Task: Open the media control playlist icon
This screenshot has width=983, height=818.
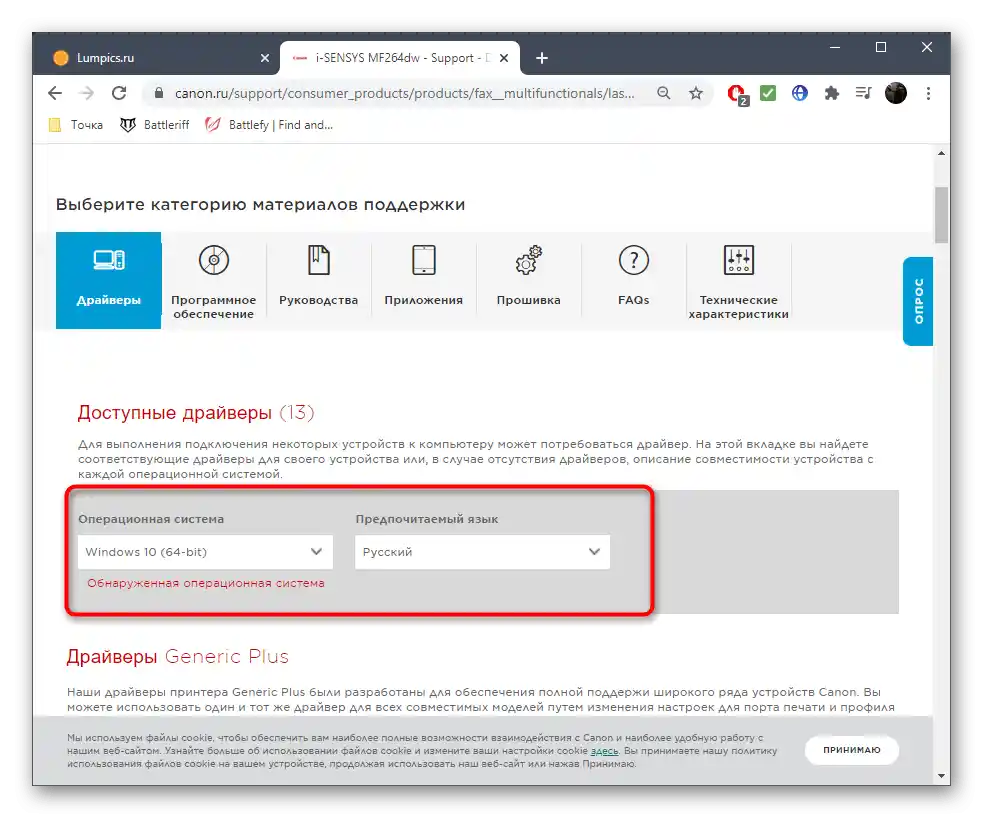Action: (863, 93)
